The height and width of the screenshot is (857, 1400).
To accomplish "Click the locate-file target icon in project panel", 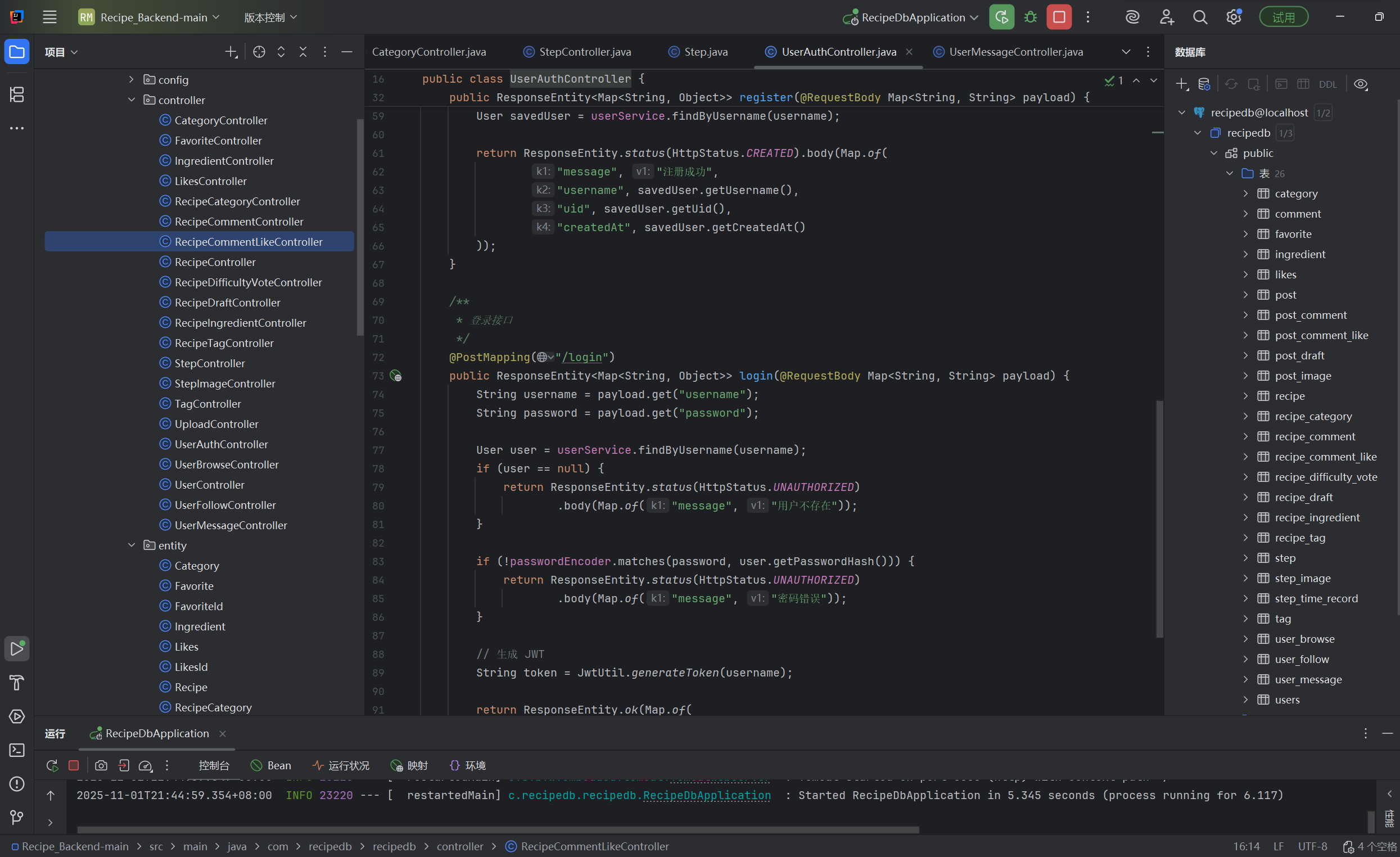I will pyautogui.click(x=259, y=52).
